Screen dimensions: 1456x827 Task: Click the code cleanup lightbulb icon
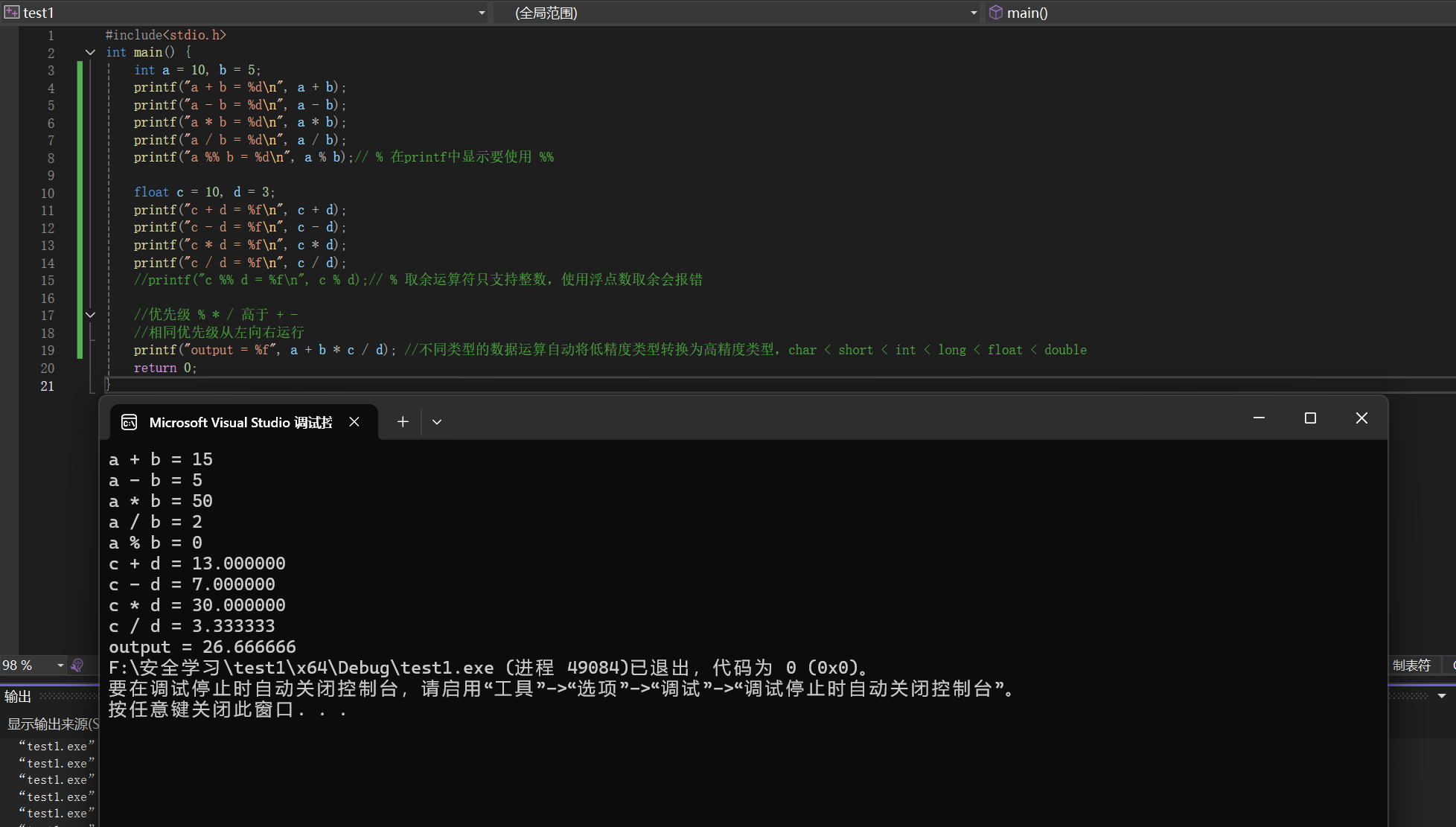(77, 665)
